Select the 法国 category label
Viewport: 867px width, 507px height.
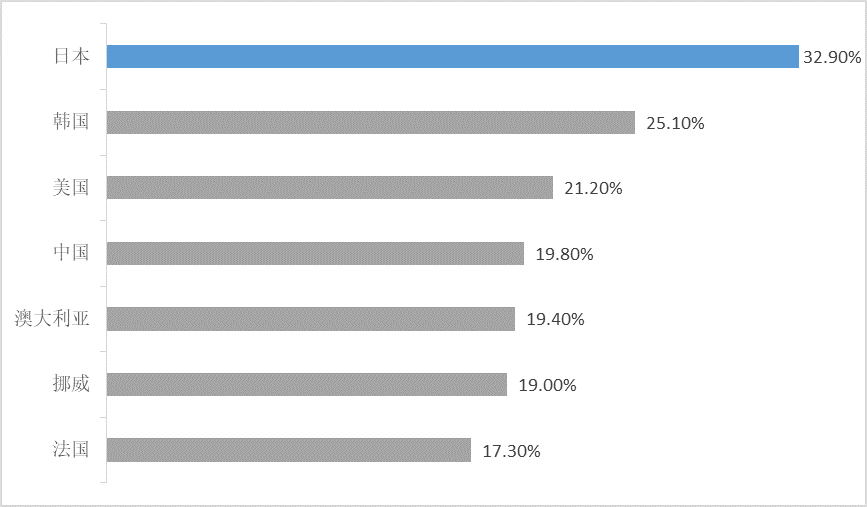coord(71,450)
